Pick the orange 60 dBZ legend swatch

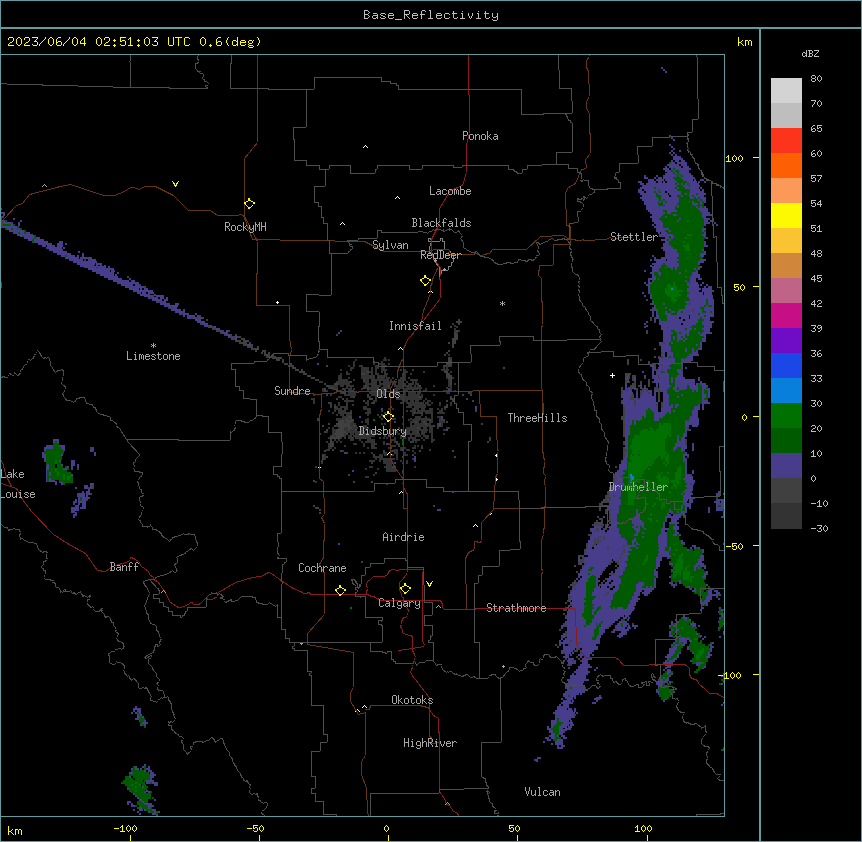click(786, 165)
